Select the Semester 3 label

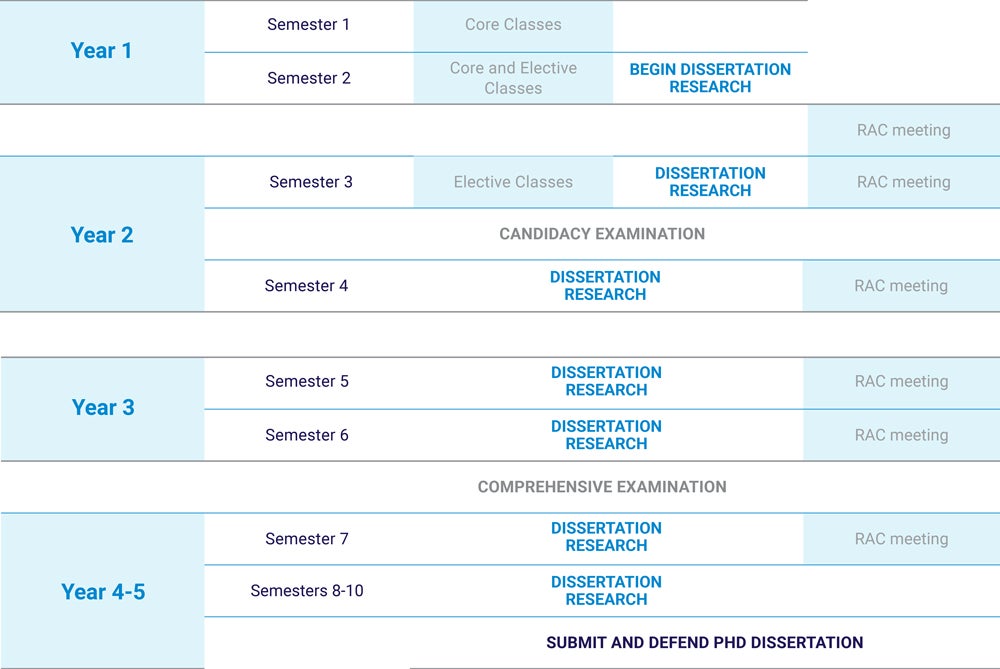(x=310, y=182)
